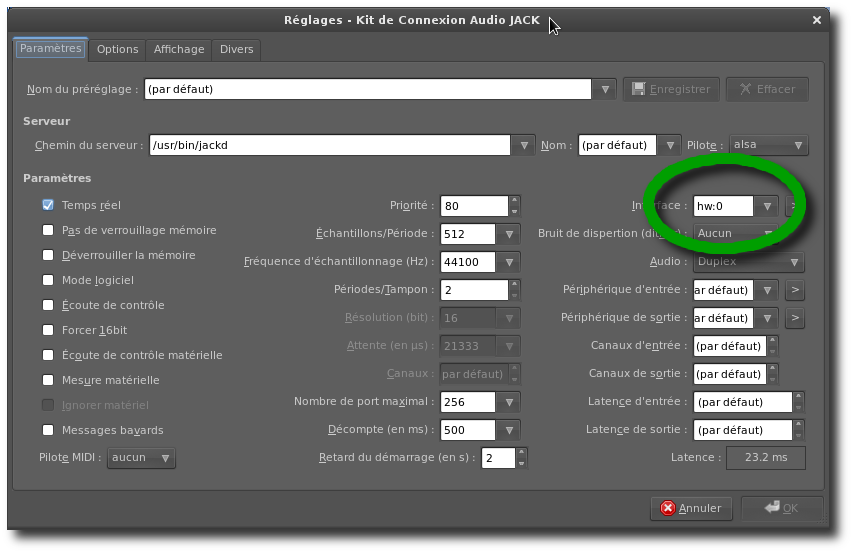Image resolution: width=853 pixels, height=553 pixels.
Task: Enable Mesure matérielle checkbox
Action: coord(48,380)
